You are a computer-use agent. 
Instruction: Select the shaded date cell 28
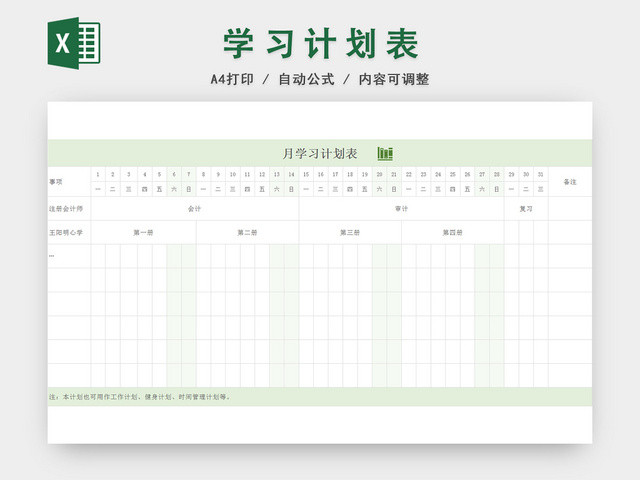tap(497, 174)
